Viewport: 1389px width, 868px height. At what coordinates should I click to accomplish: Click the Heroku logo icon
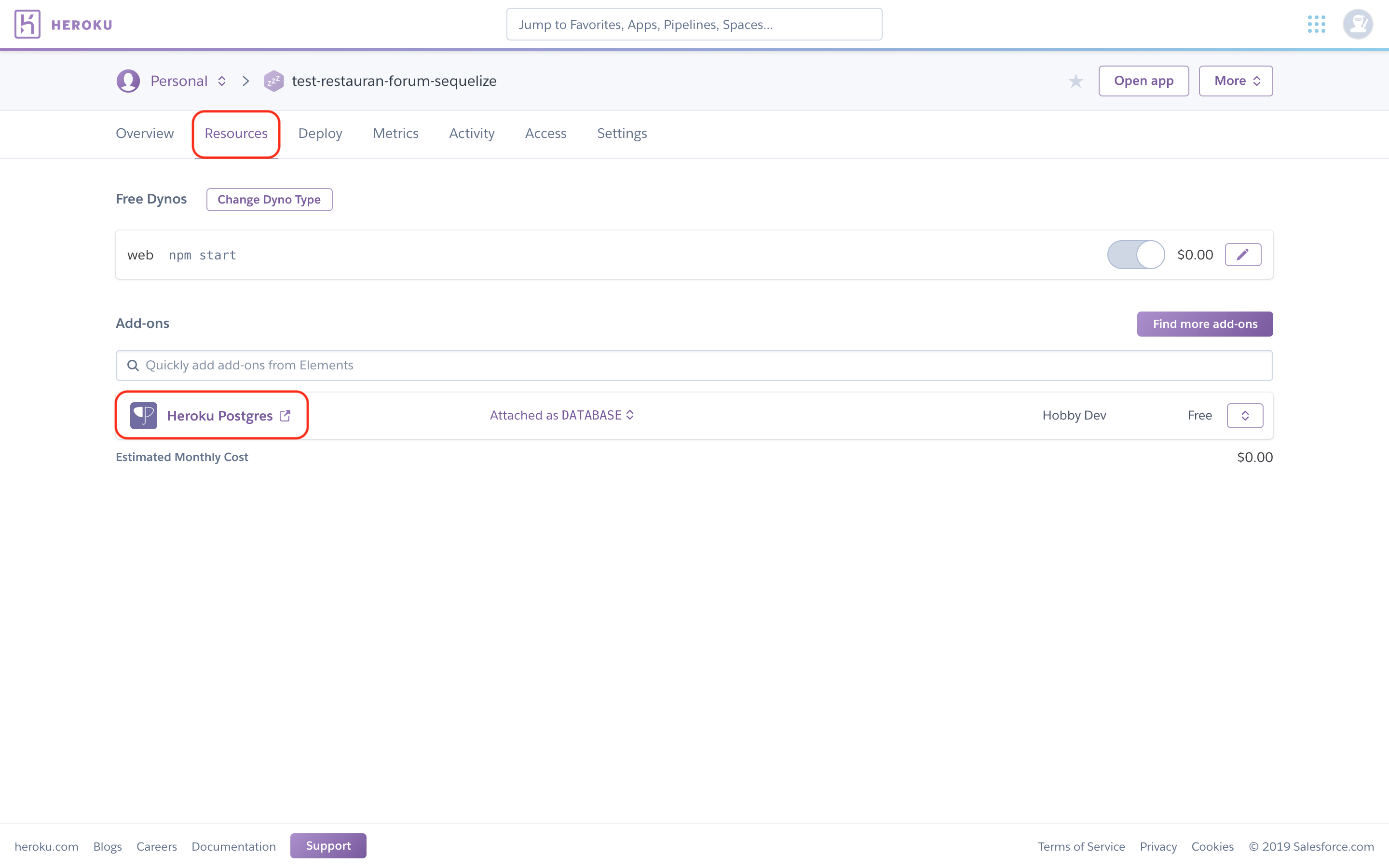tap(27, 24)
